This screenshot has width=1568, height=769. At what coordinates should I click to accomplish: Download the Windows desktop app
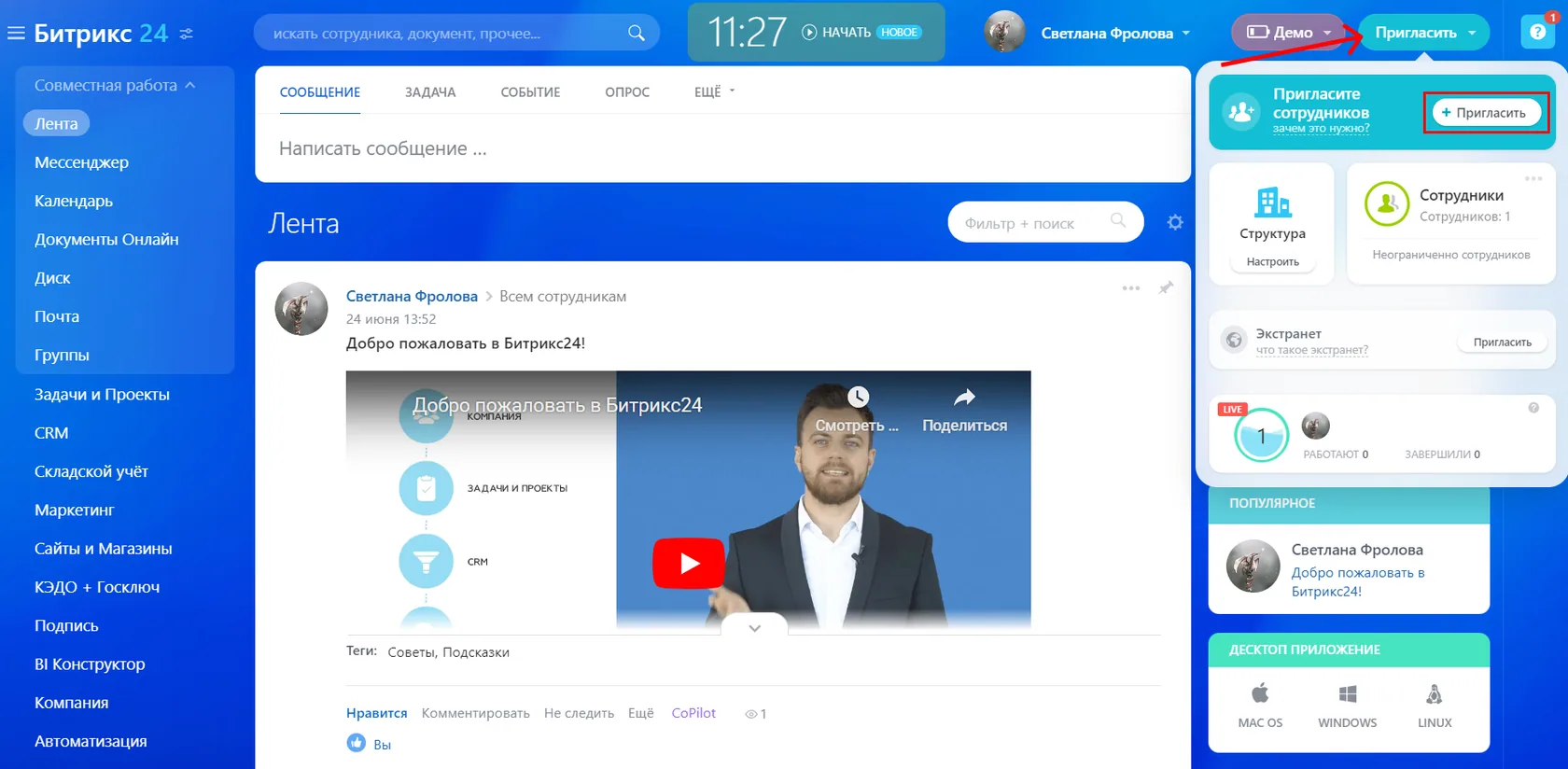[1347, 693]
